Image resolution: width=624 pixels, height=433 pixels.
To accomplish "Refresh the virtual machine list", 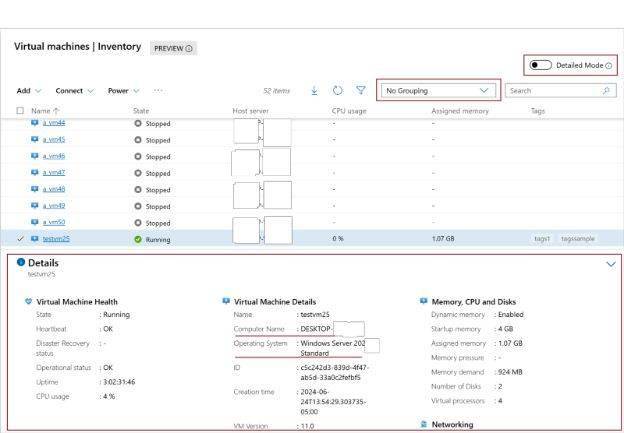I will click(338, 91).
